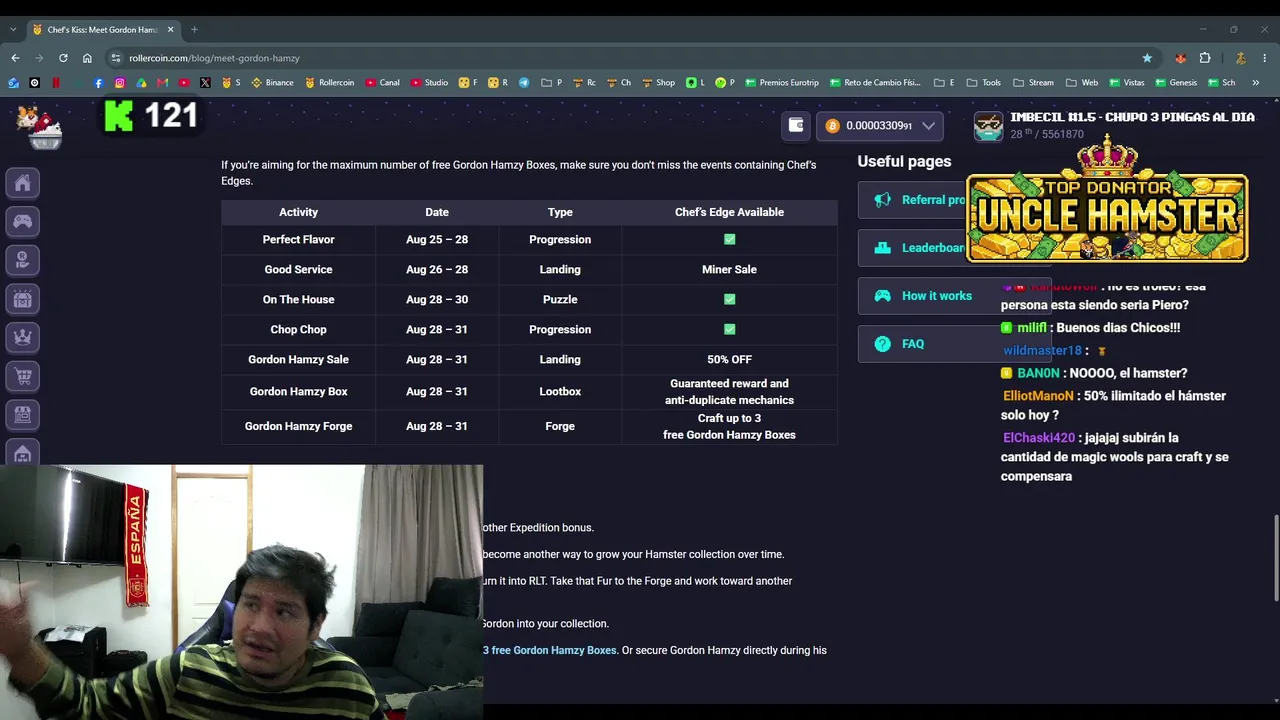1280x720 pixels.
Task: Open the Facebook bookmark icon
Action: [98, 83]
